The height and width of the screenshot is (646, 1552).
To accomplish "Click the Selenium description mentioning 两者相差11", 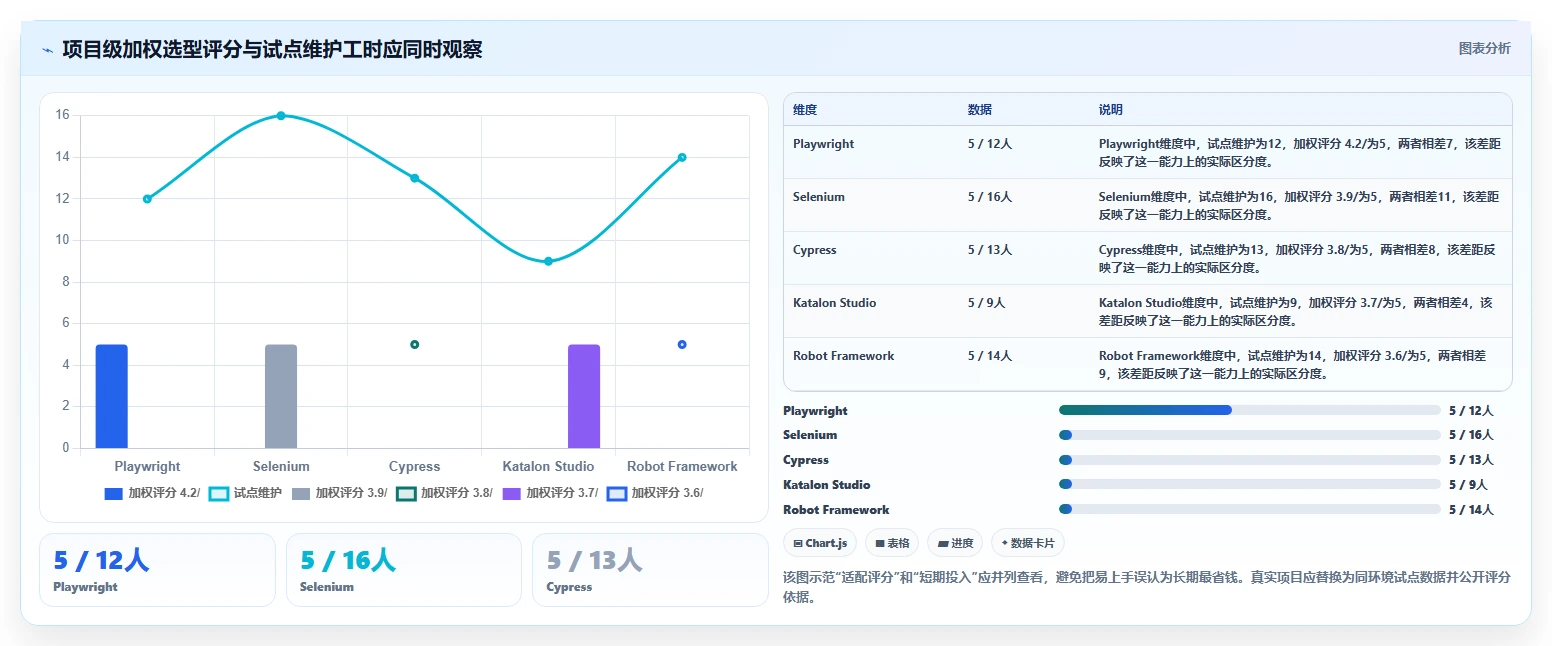I will [x=1299, y=205].
